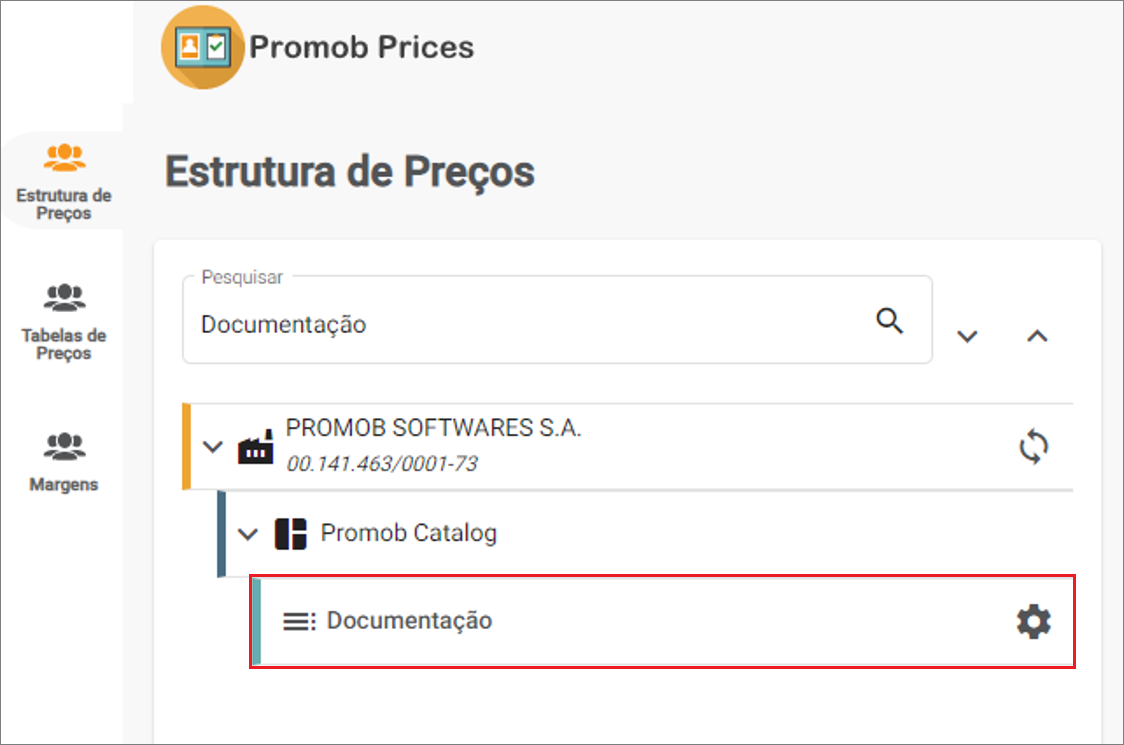This screenshot has height=745, width=1124.
Task: Select the Promob Catalog tree item
Action: 645,534
